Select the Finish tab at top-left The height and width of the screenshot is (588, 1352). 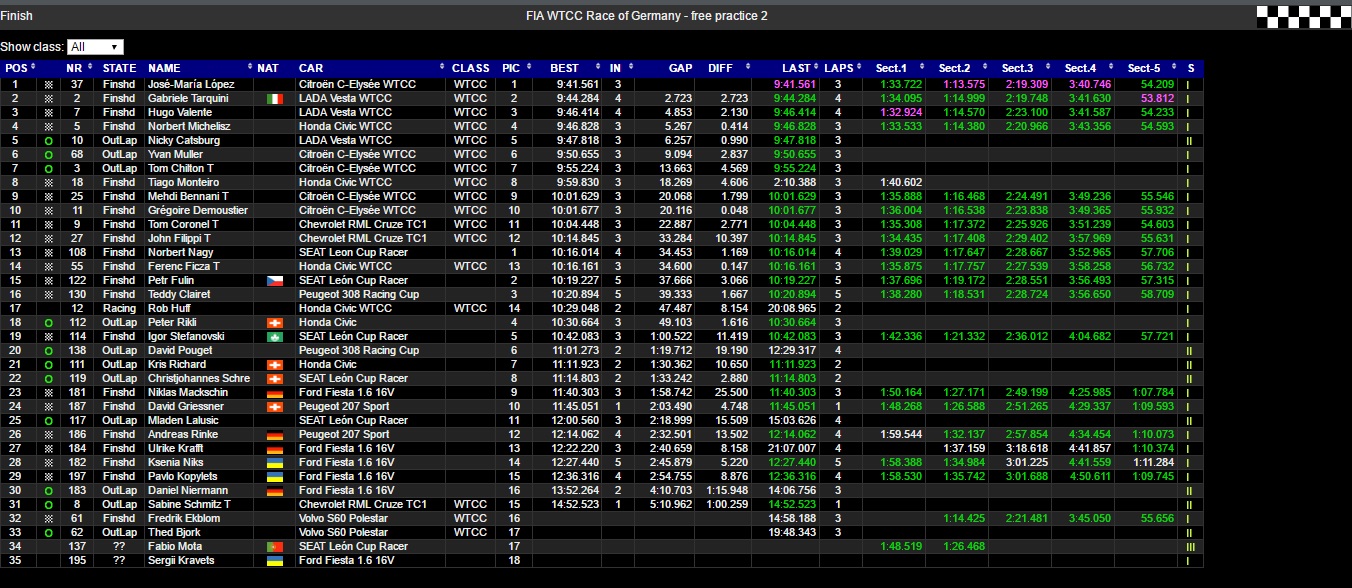point(17,15)
